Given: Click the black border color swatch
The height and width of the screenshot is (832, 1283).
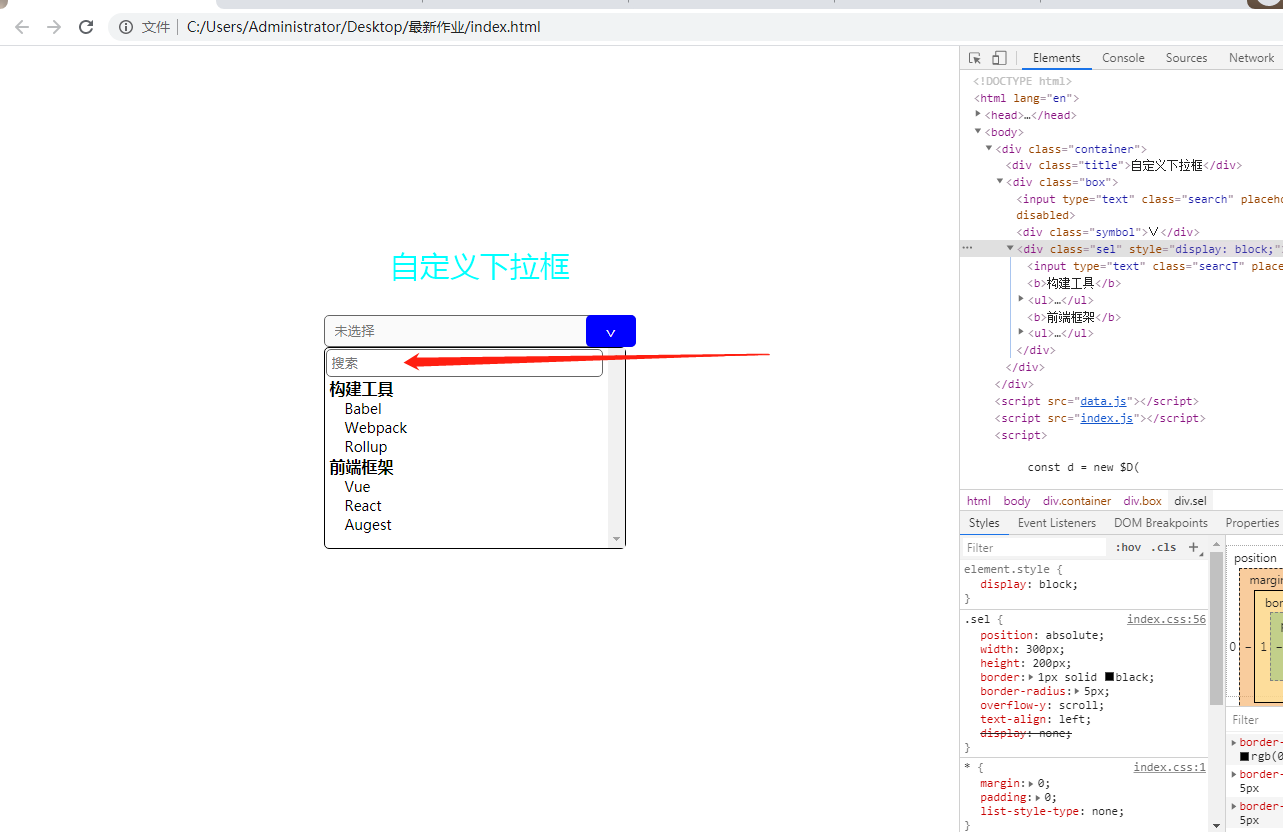Looking at the screenshot, I should pos(1110,677).
